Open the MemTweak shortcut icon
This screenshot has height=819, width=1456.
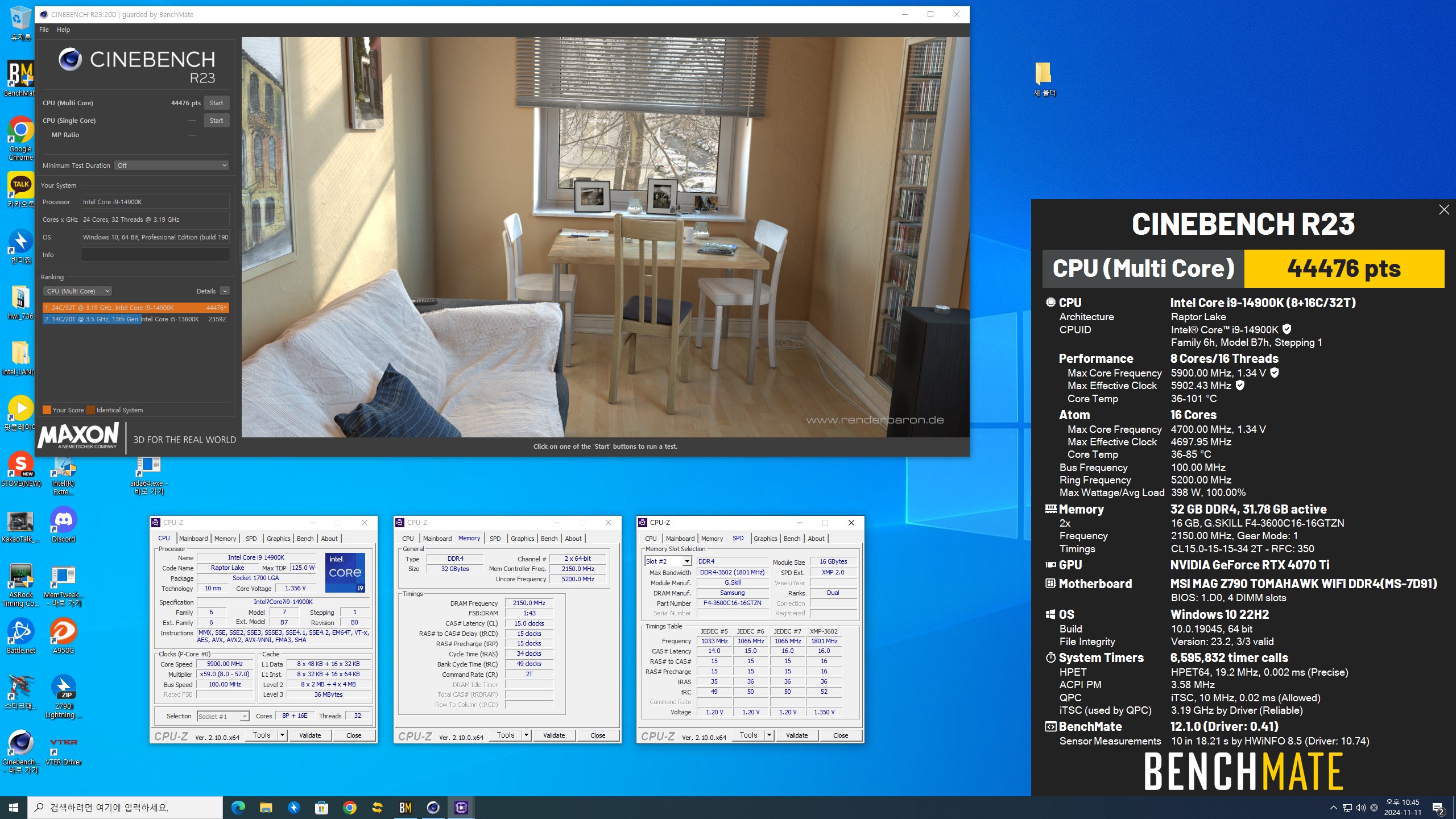[x=63, y=586]
